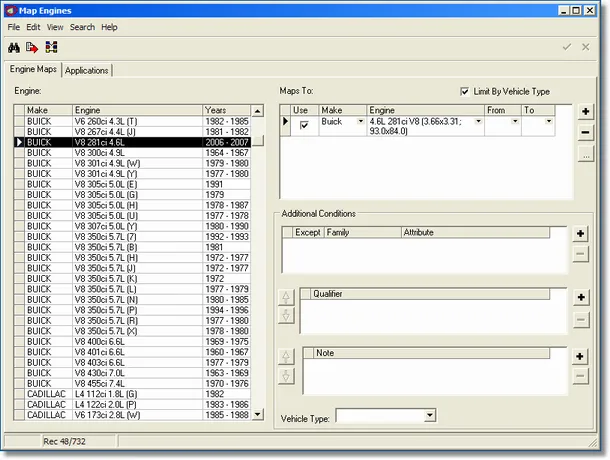This screenshot has height=460, width=610.
Task: Move Note up with arrow button
Action: 286,356
